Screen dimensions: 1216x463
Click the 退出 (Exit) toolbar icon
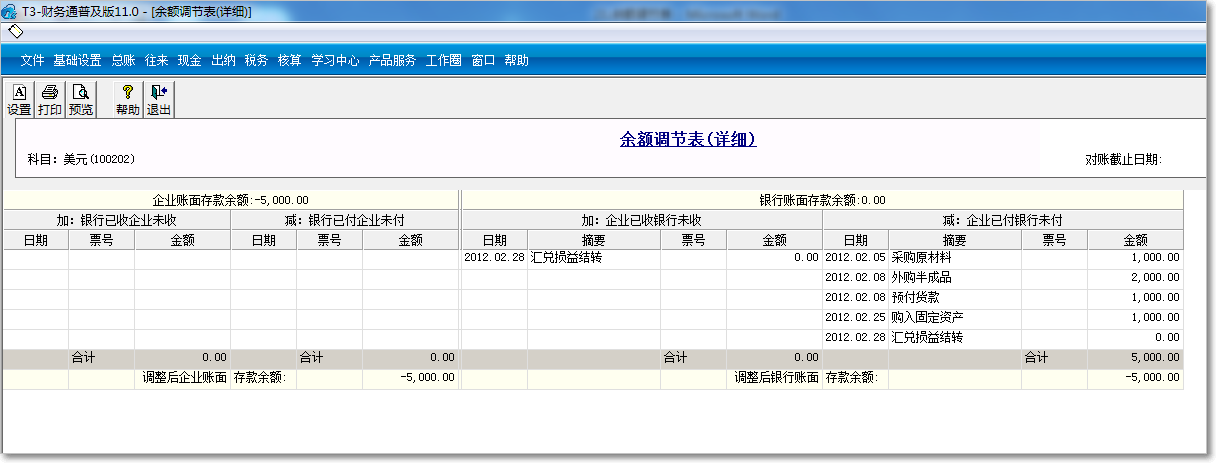(159, 100)
